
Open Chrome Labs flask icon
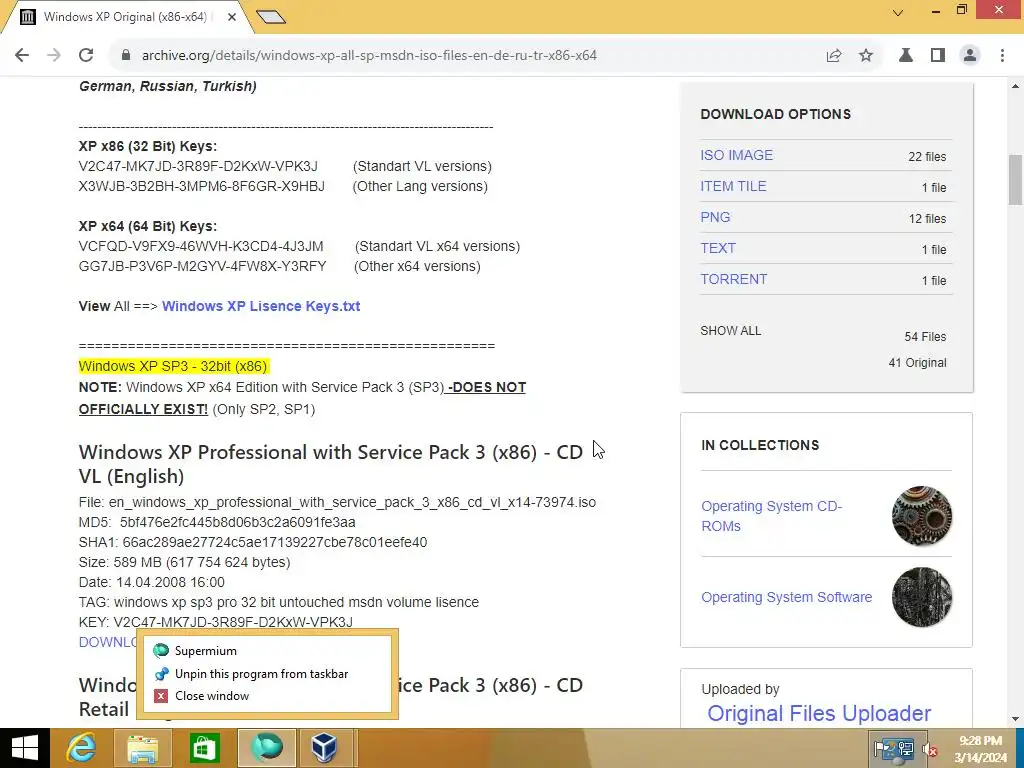click(906, 56)
